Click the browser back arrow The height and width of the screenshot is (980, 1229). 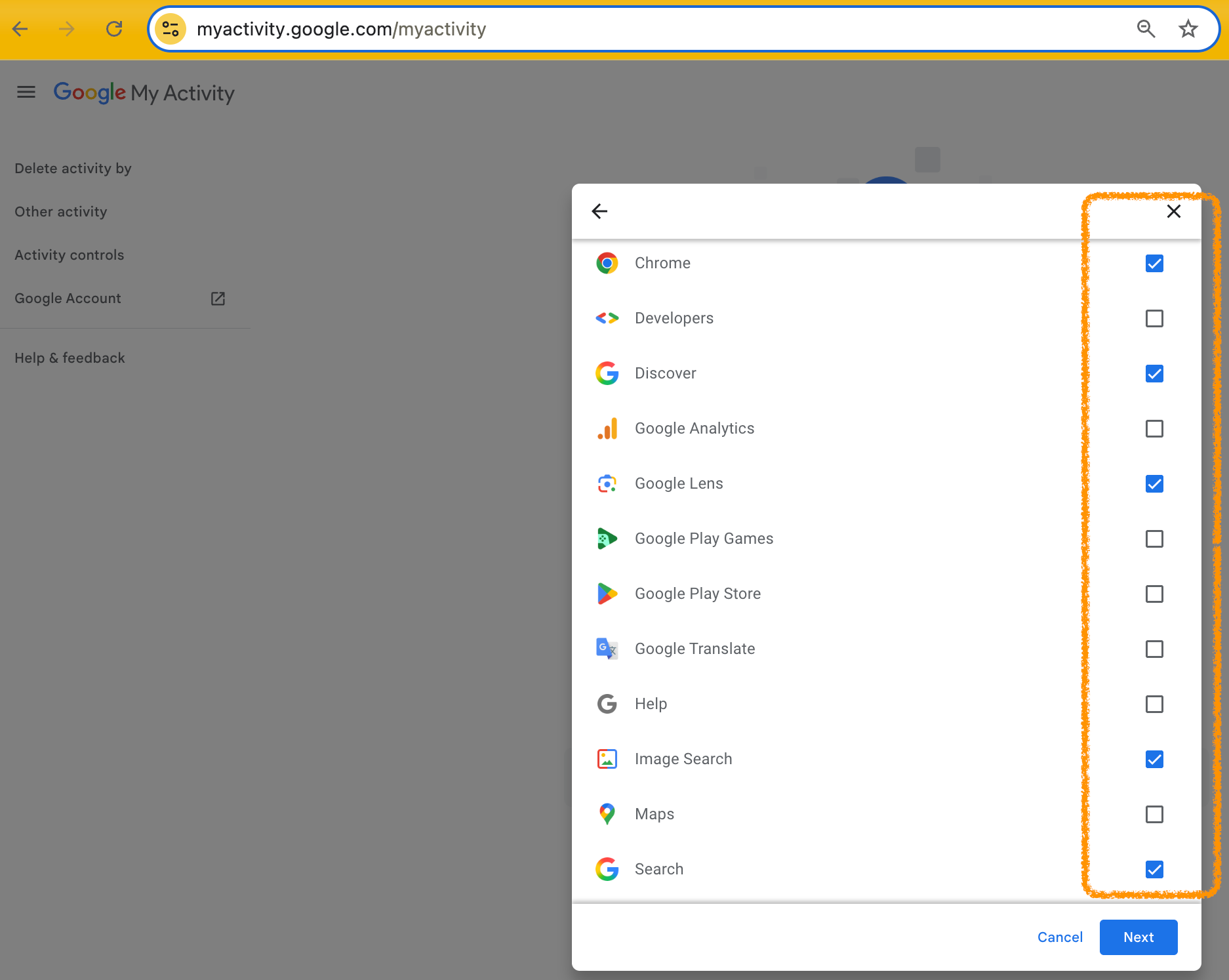coord(20,29)
